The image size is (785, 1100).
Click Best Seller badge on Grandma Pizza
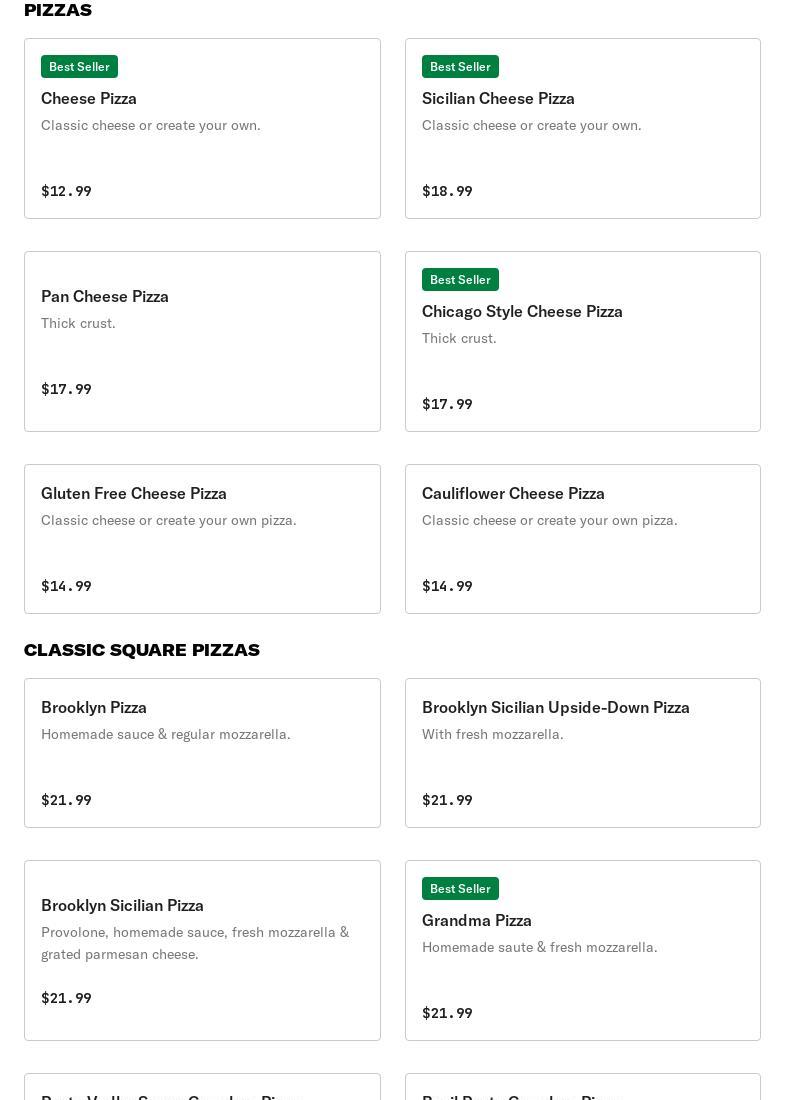pyautogui.click(x=460, y=888)
